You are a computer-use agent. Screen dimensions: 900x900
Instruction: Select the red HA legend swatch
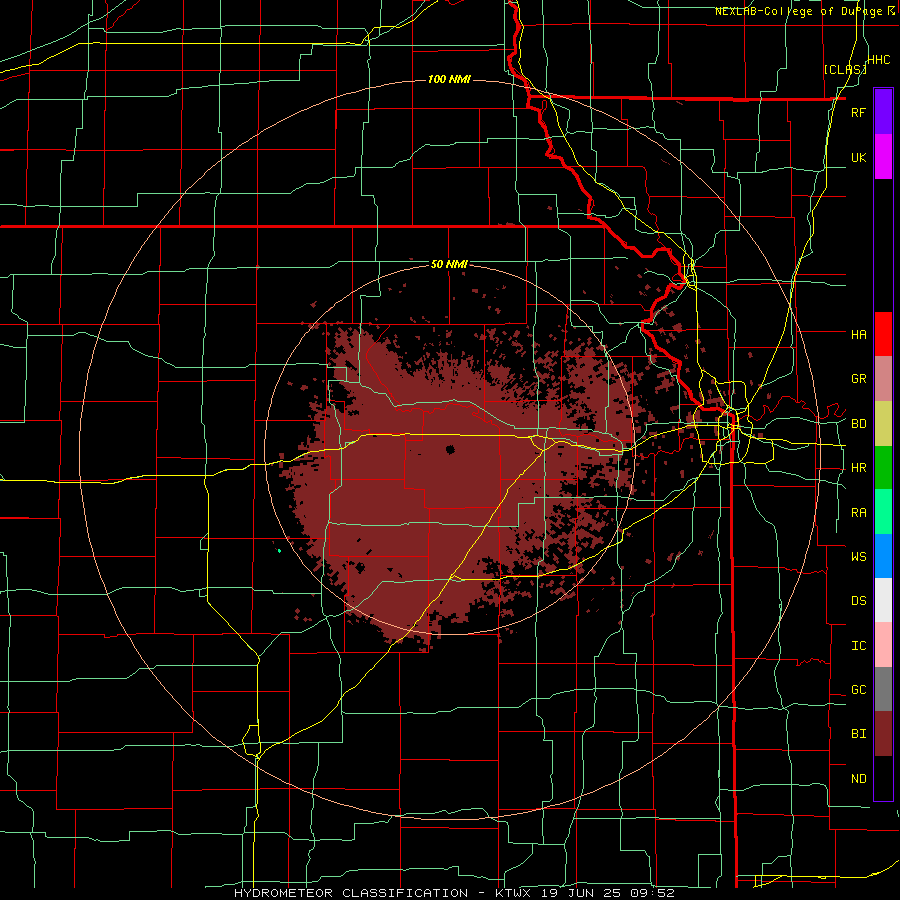883,334
